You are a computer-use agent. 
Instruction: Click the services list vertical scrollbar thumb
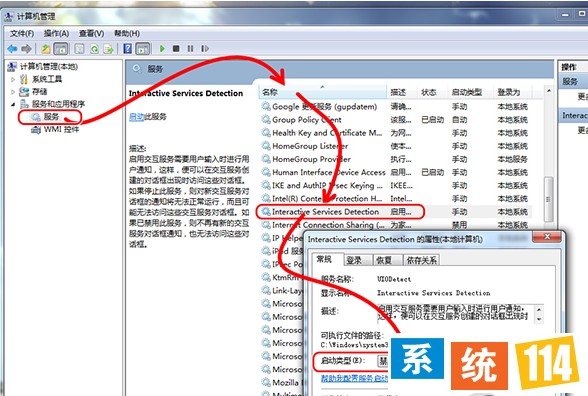tap(548, 199)
